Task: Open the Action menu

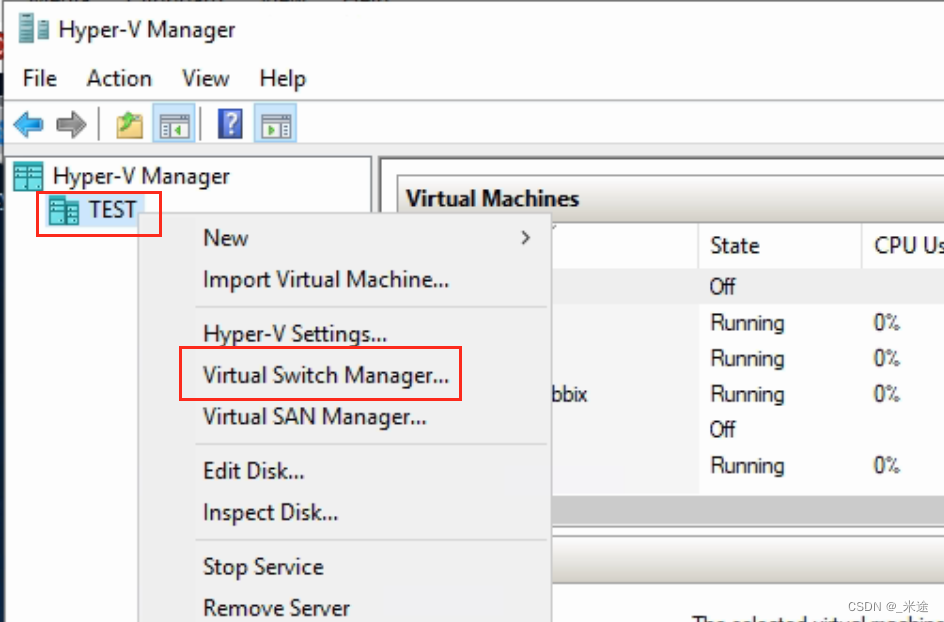Action: 118,79
